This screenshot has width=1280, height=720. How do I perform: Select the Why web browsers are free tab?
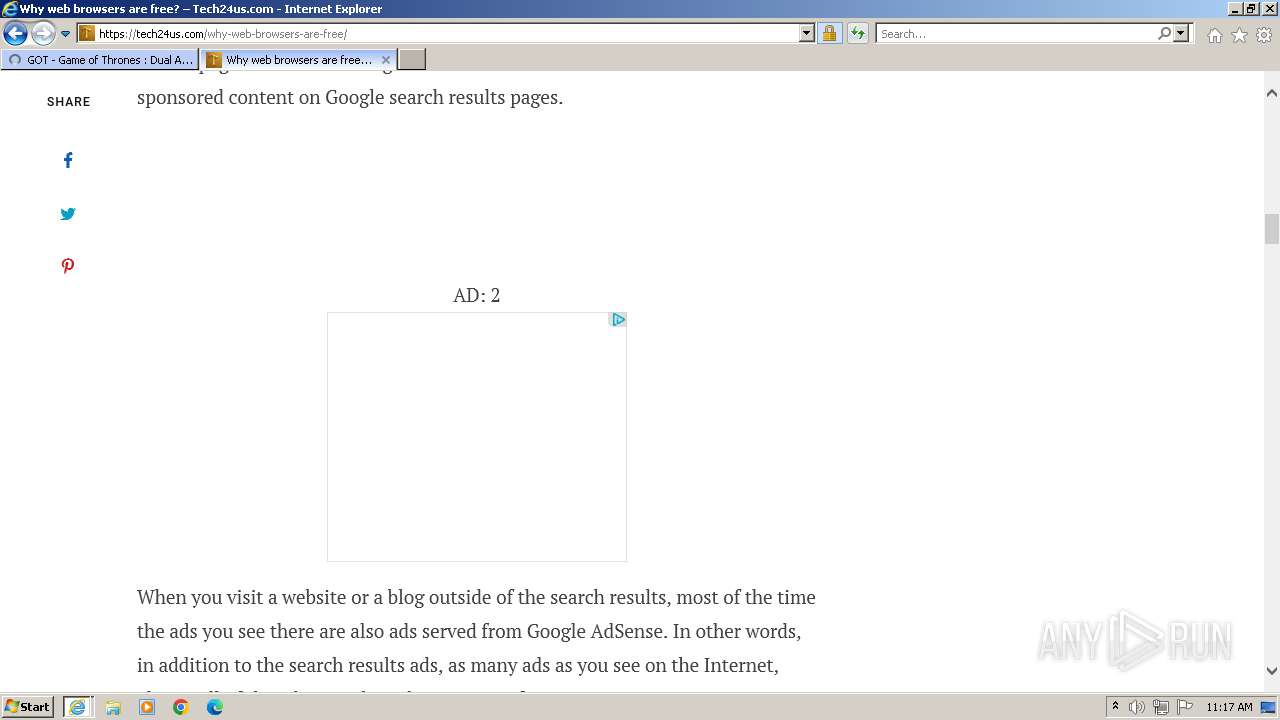[x=290, y=60]
